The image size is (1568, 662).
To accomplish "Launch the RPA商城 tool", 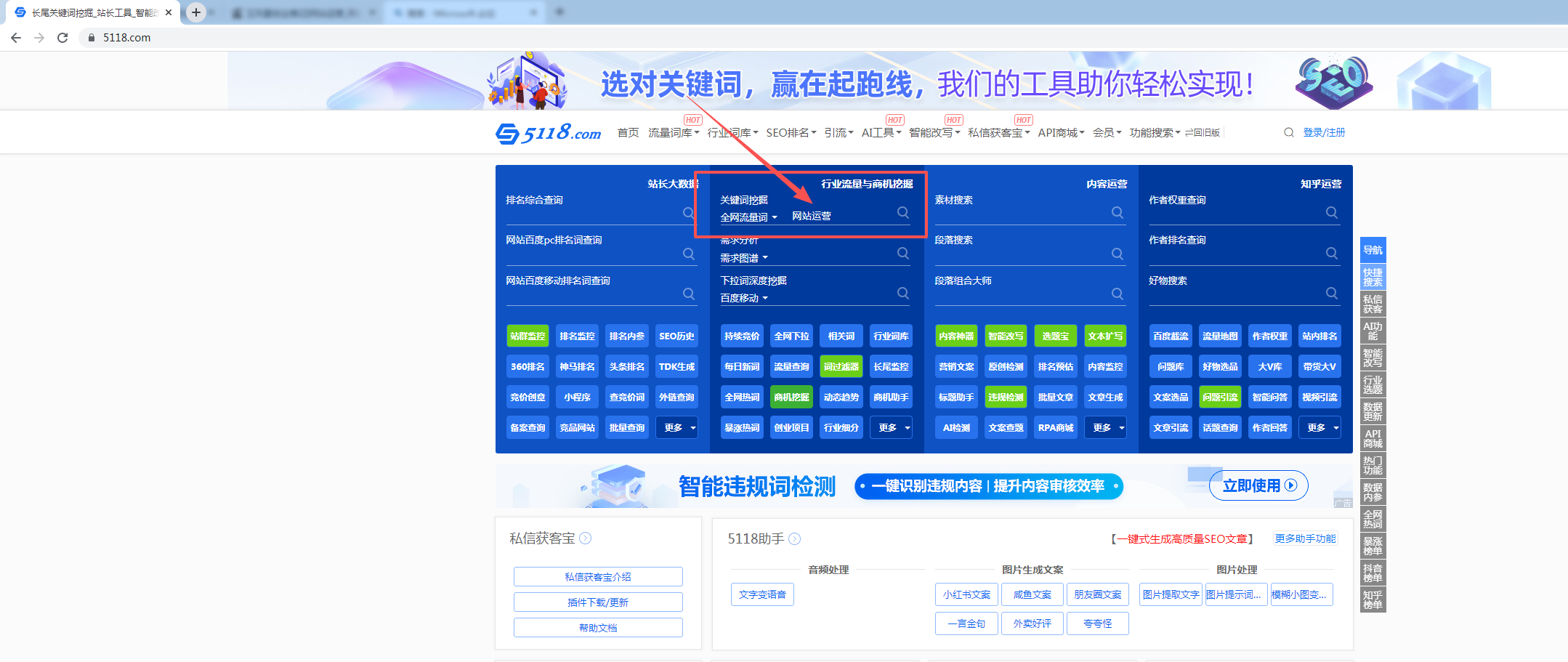I will [1056, 427].
